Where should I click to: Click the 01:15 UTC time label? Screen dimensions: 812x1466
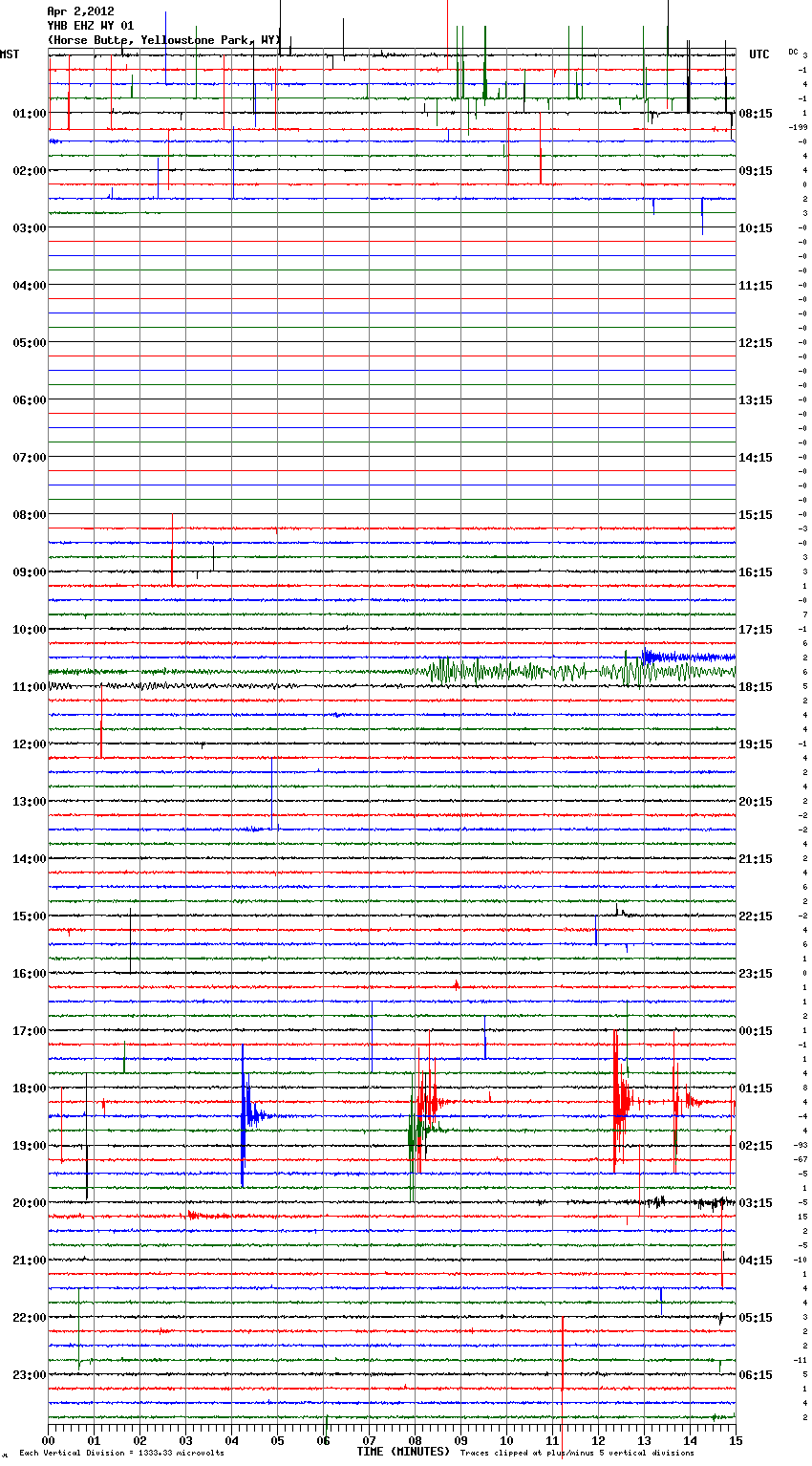pos(756,1089)
